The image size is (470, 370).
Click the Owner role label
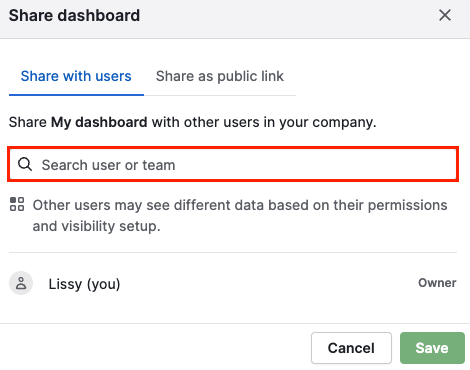(x=437, y=283)
